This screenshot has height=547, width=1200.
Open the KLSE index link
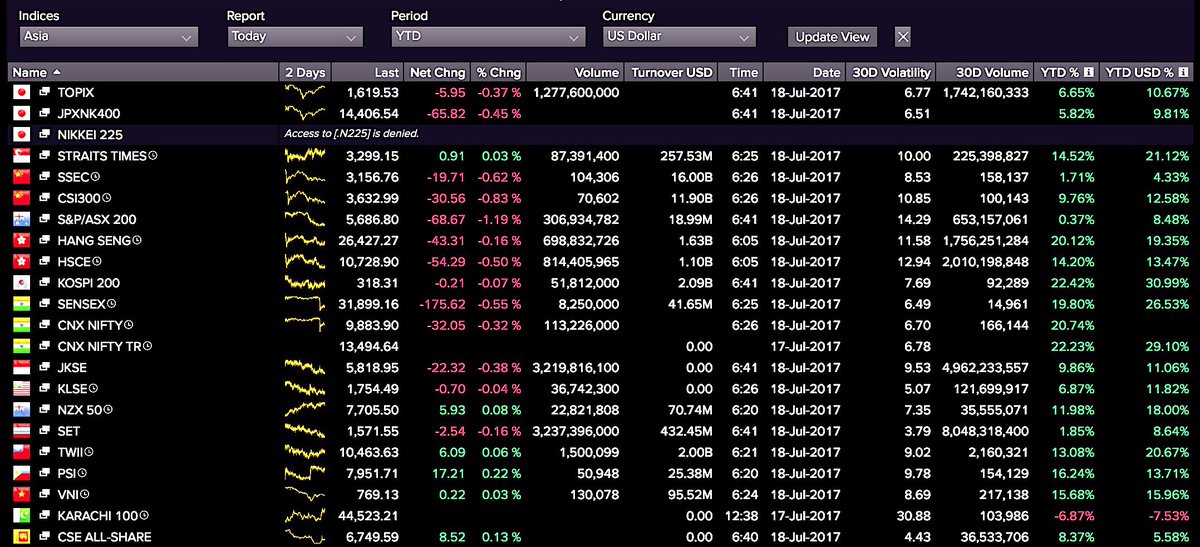(73, 388)
